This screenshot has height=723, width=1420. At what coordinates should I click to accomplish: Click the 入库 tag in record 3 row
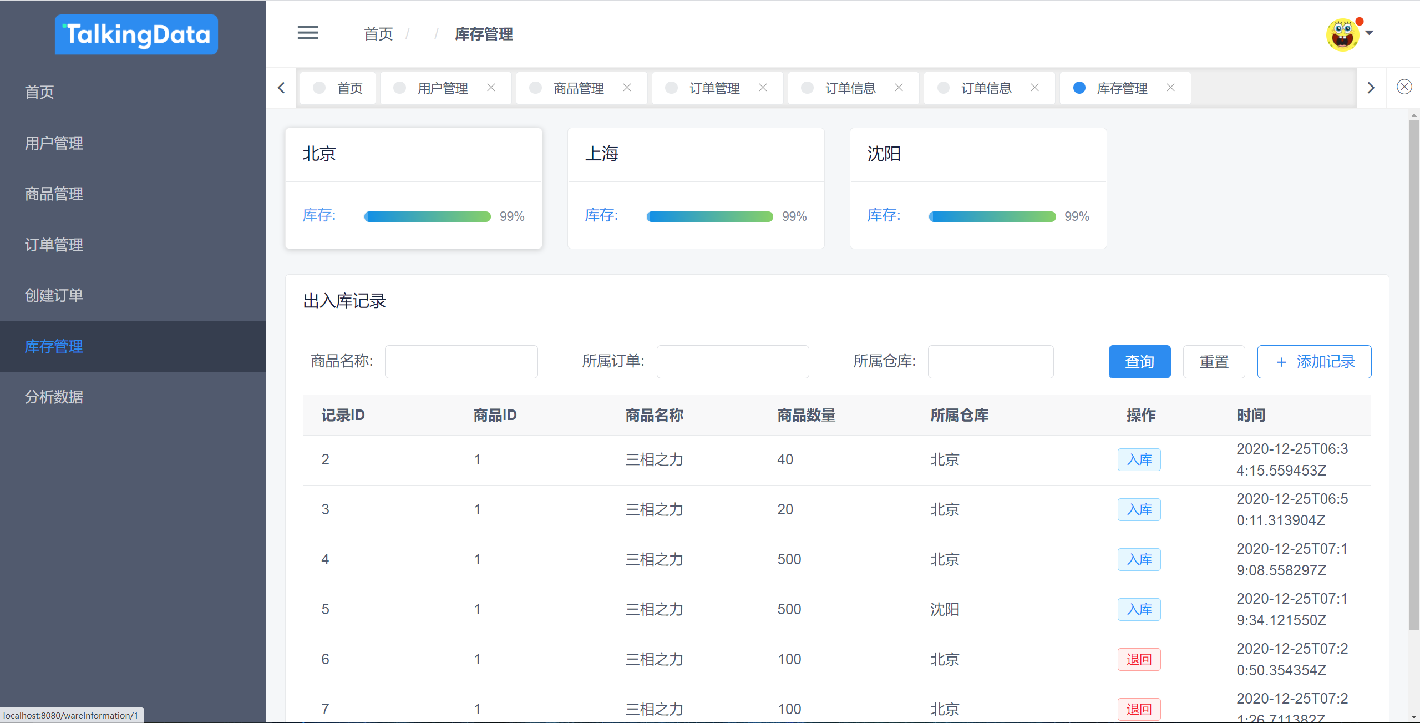[x=1139, y=510]
